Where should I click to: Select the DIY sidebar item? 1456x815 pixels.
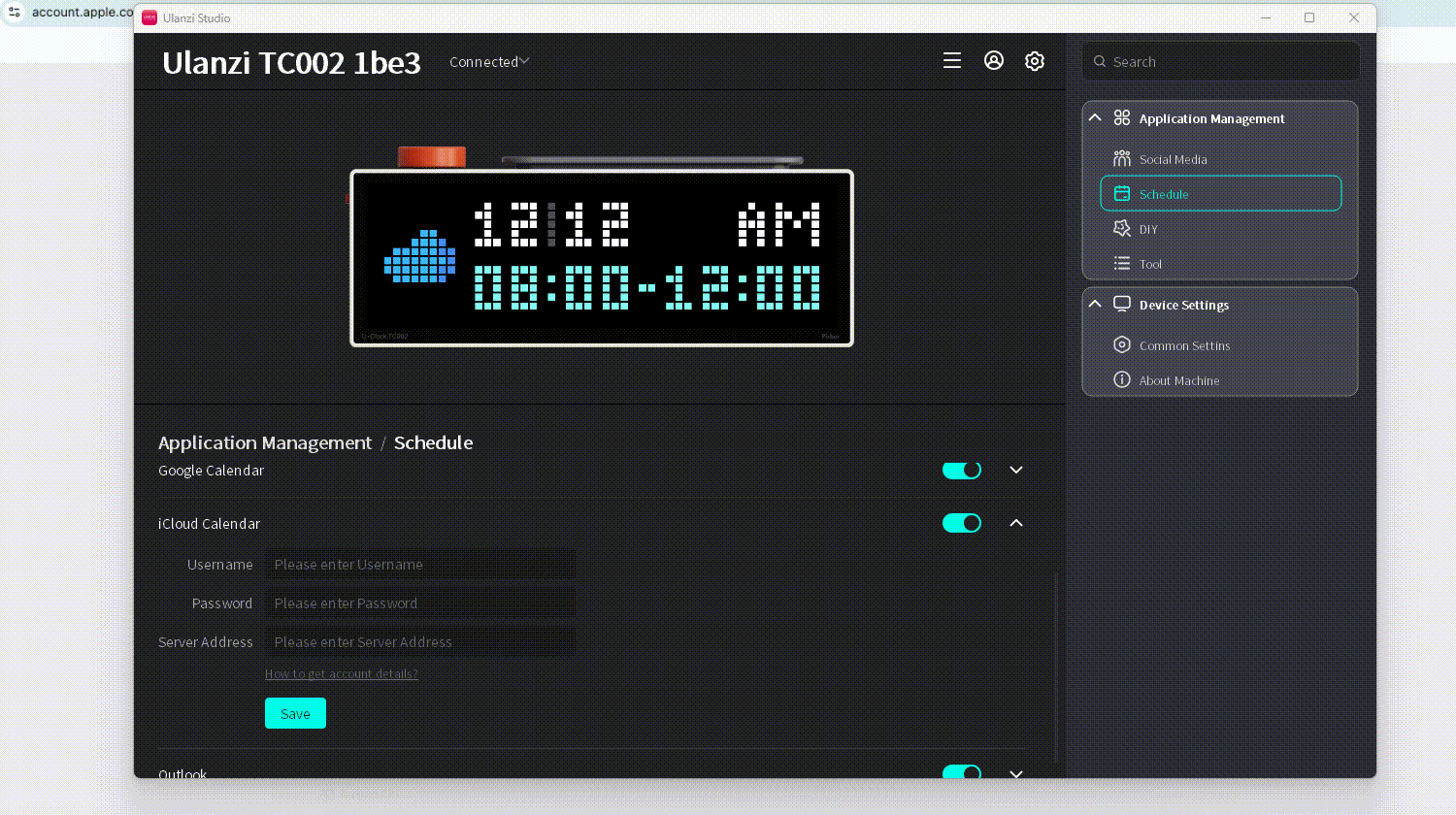pos(1221,228)
